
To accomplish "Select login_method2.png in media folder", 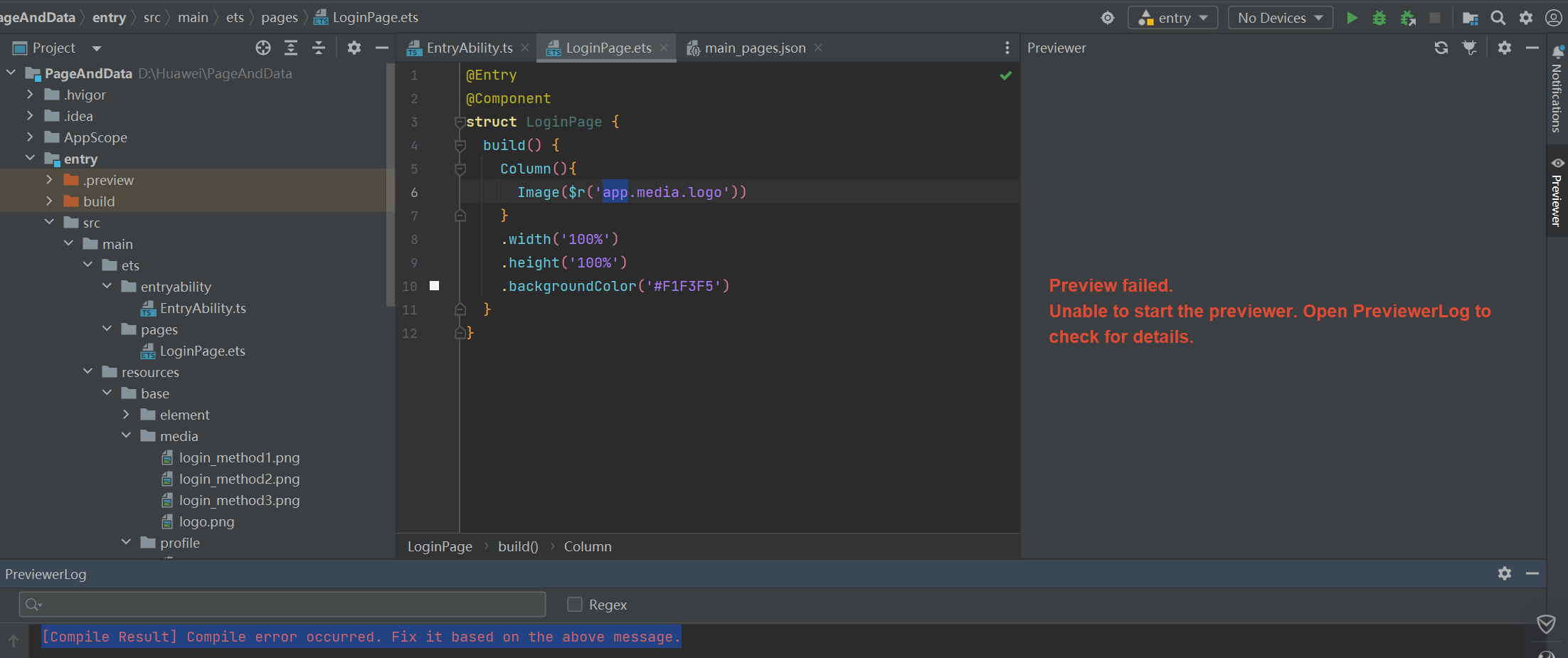I will click(x=239, y=479).
